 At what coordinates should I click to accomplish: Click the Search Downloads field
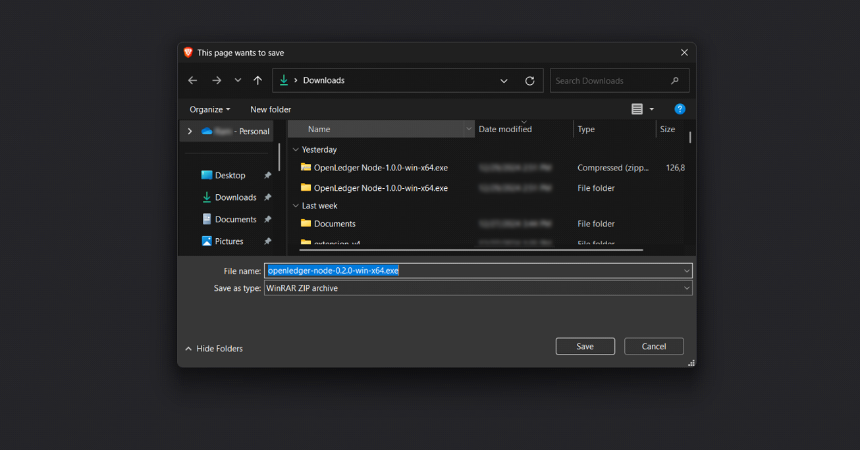[609, 81]
